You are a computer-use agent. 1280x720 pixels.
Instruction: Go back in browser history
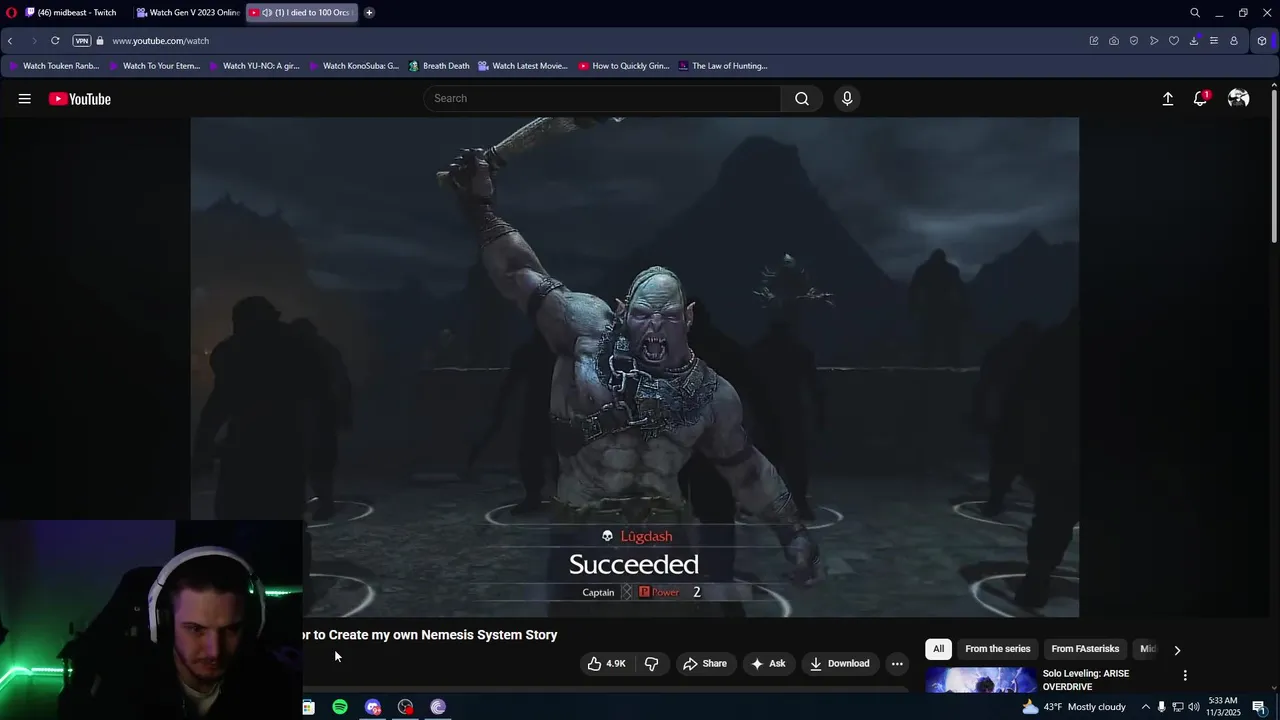10,41
